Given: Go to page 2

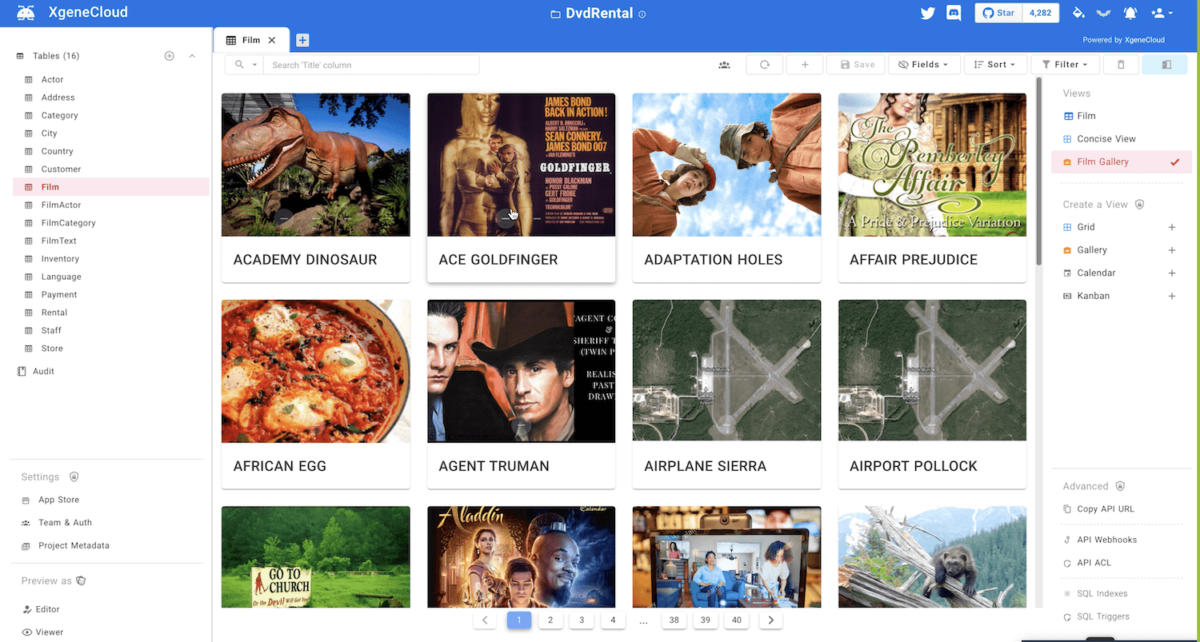Looking at the screenshot, I should 550,620.
